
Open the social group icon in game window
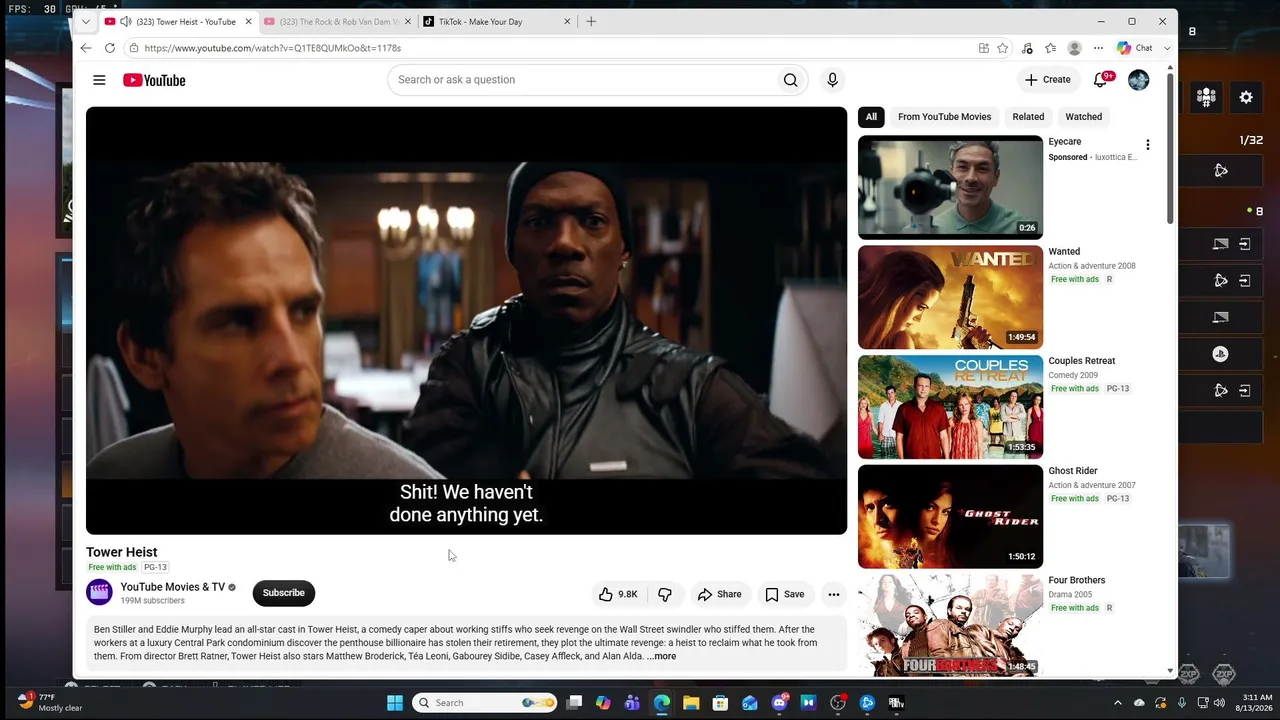coord(1206,97)
